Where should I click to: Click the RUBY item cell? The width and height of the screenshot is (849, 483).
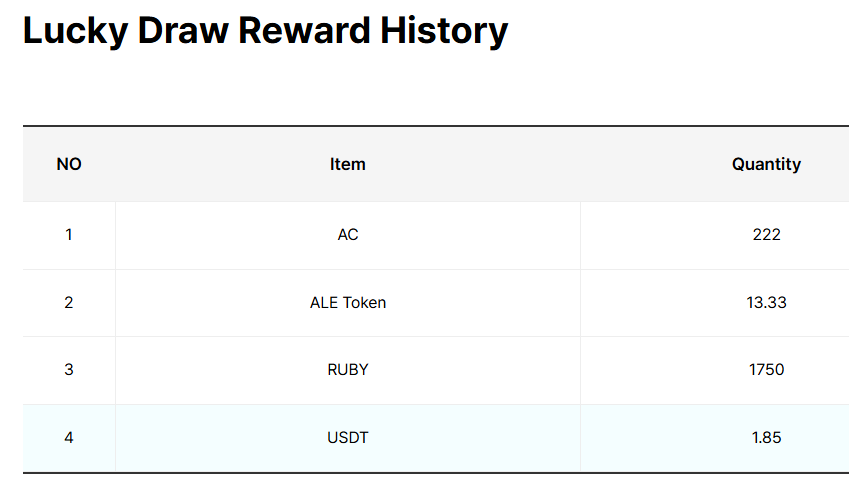tap(348, 370)
